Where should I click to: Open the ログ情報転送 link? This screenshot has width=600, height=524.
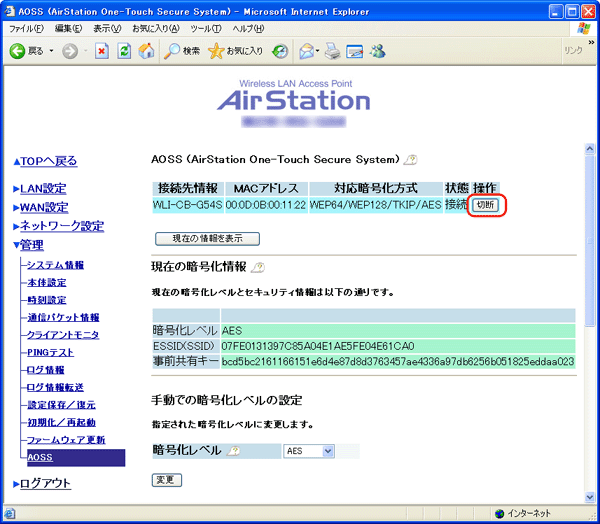tap(55, 387)
